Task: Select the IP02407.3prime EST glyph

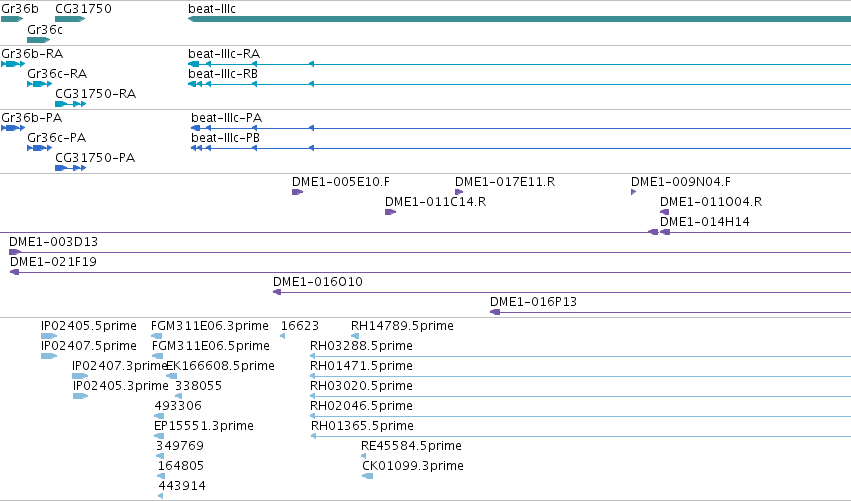Action: click(x=80, y=376)
